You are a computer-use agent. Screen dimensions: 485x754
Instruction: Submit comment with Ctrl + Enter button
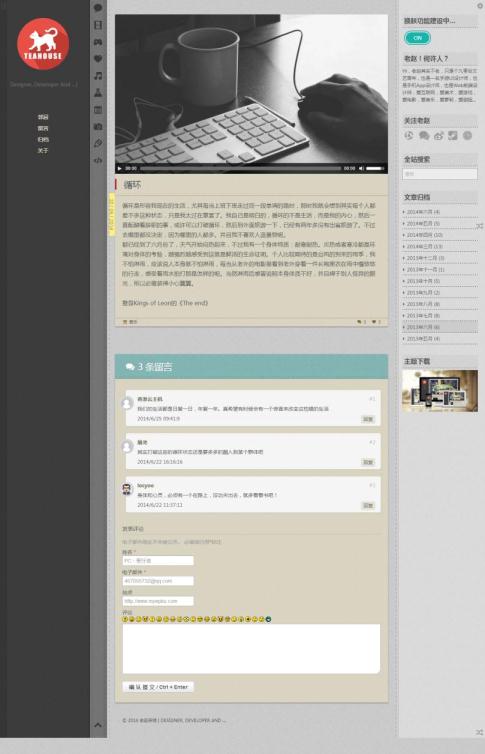click(158, 687)
